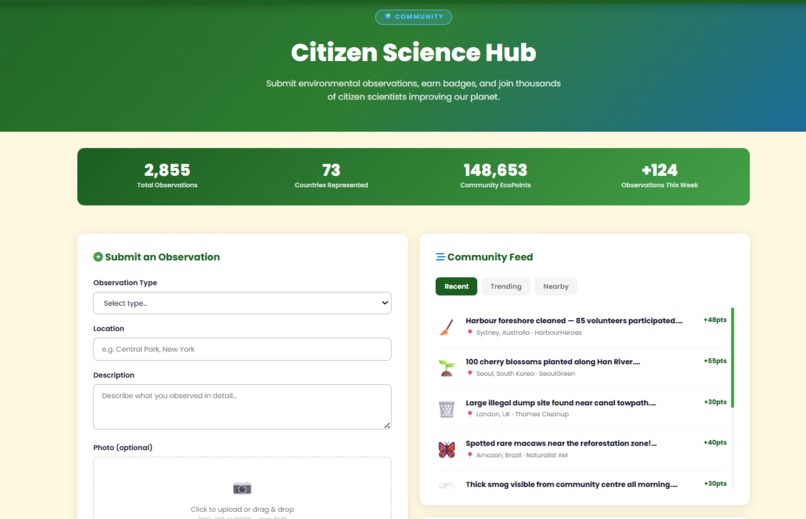
Task: Click the location pin next to London, UK
Action: (x=469, y=414)
